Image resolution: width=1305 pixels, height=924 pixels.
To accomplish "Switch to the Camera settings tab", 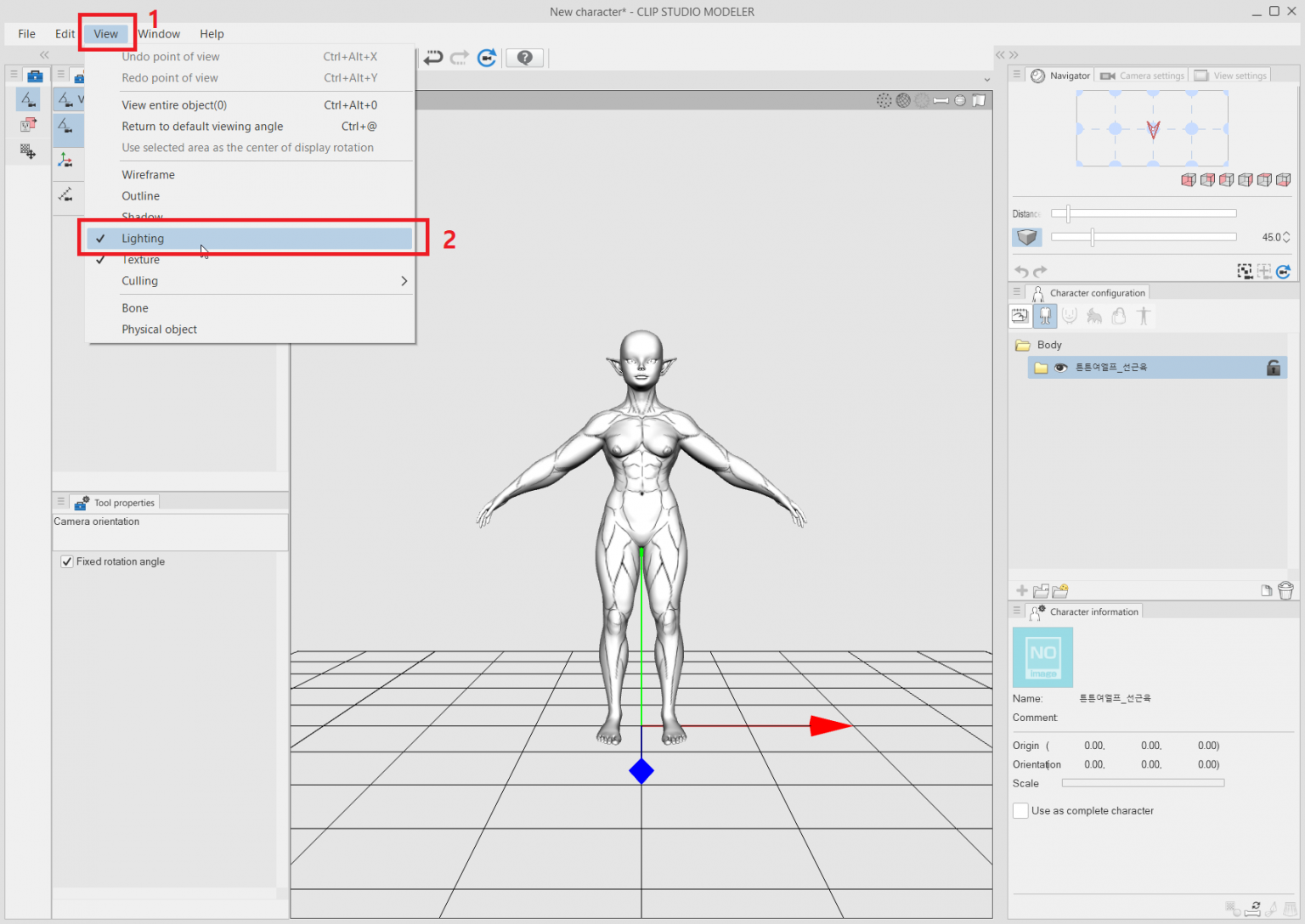I will [1141, 75].
